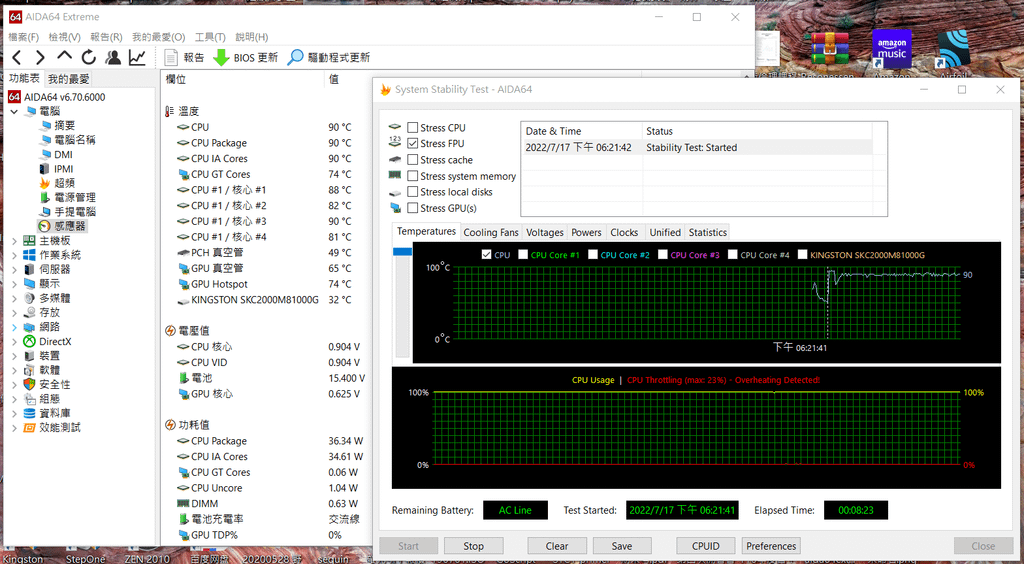This screenshot has height=564, width=1024.
Task: Expand the 主機板 tree node
Action: point(14,241)
